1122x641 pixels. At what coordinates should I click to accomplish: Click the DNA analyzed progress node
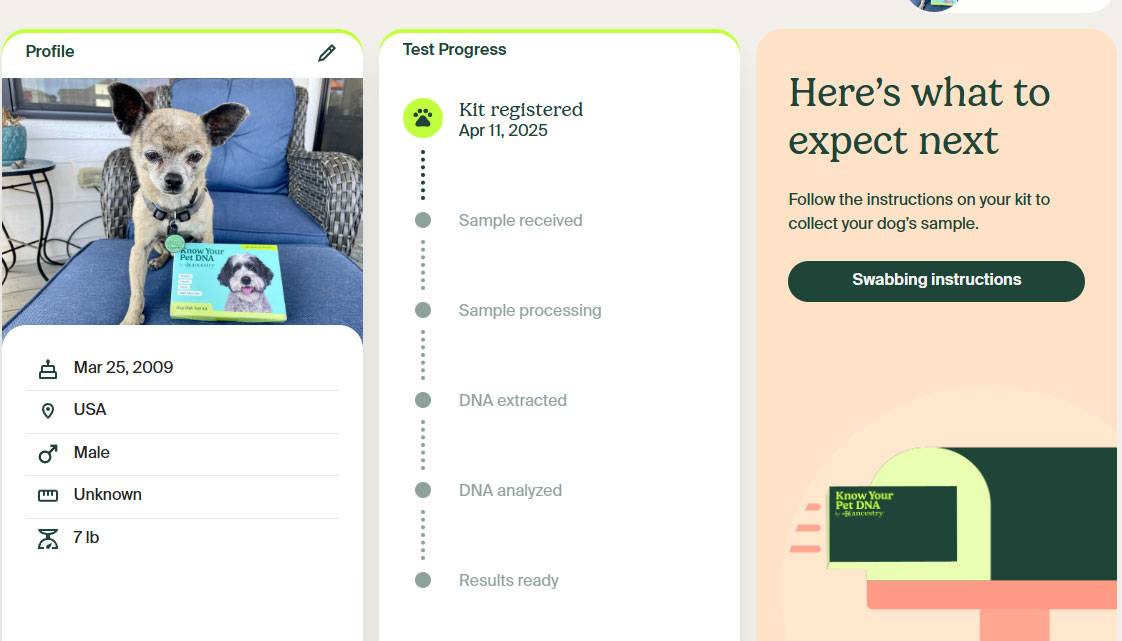422,490
